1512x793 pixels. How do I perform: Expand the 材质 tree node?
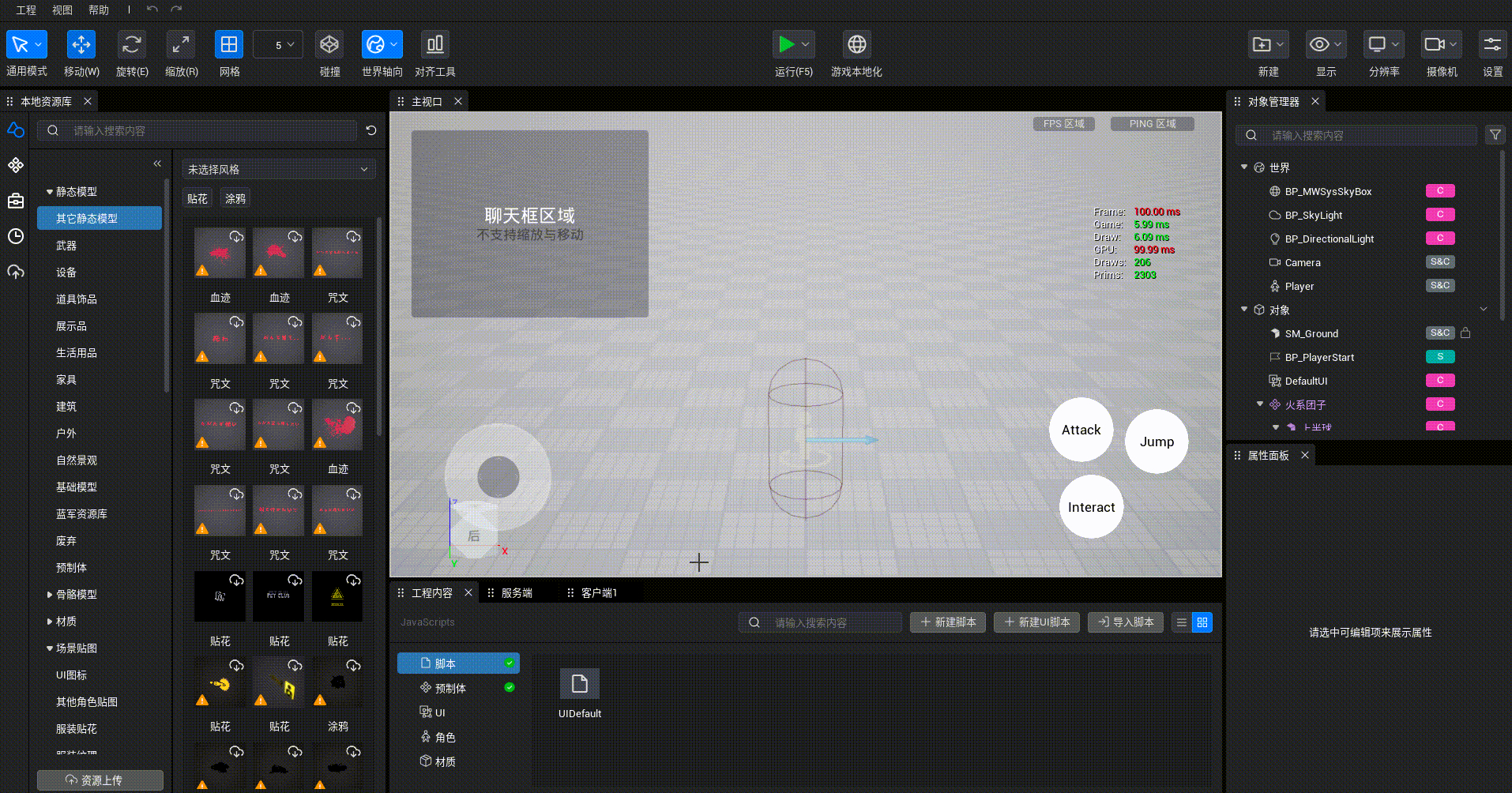(x=49, y=622)
